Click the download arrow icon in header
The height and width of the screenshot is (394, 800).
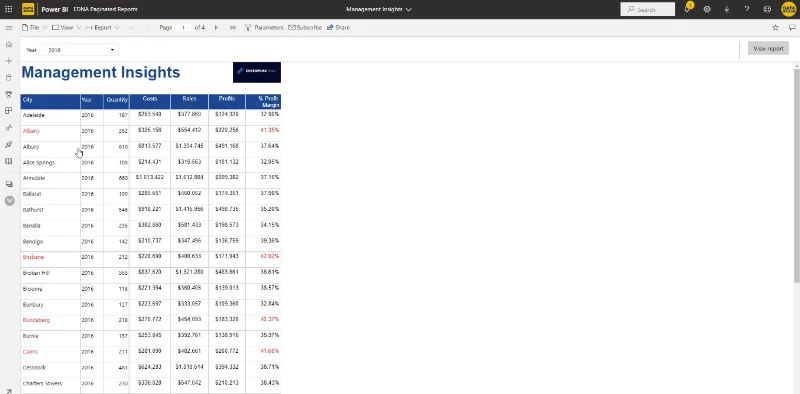(x=727, y=9)
